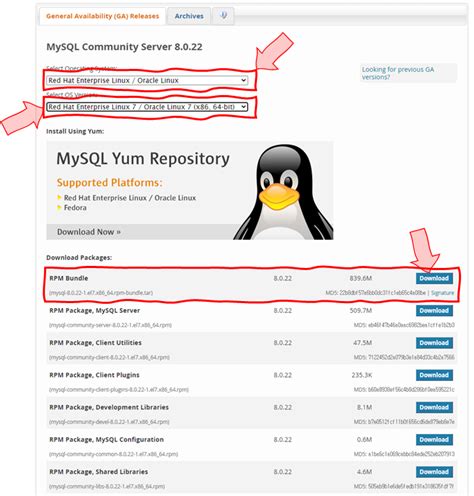Download RPM Package, MySQL Server

(x=434, y=311)
